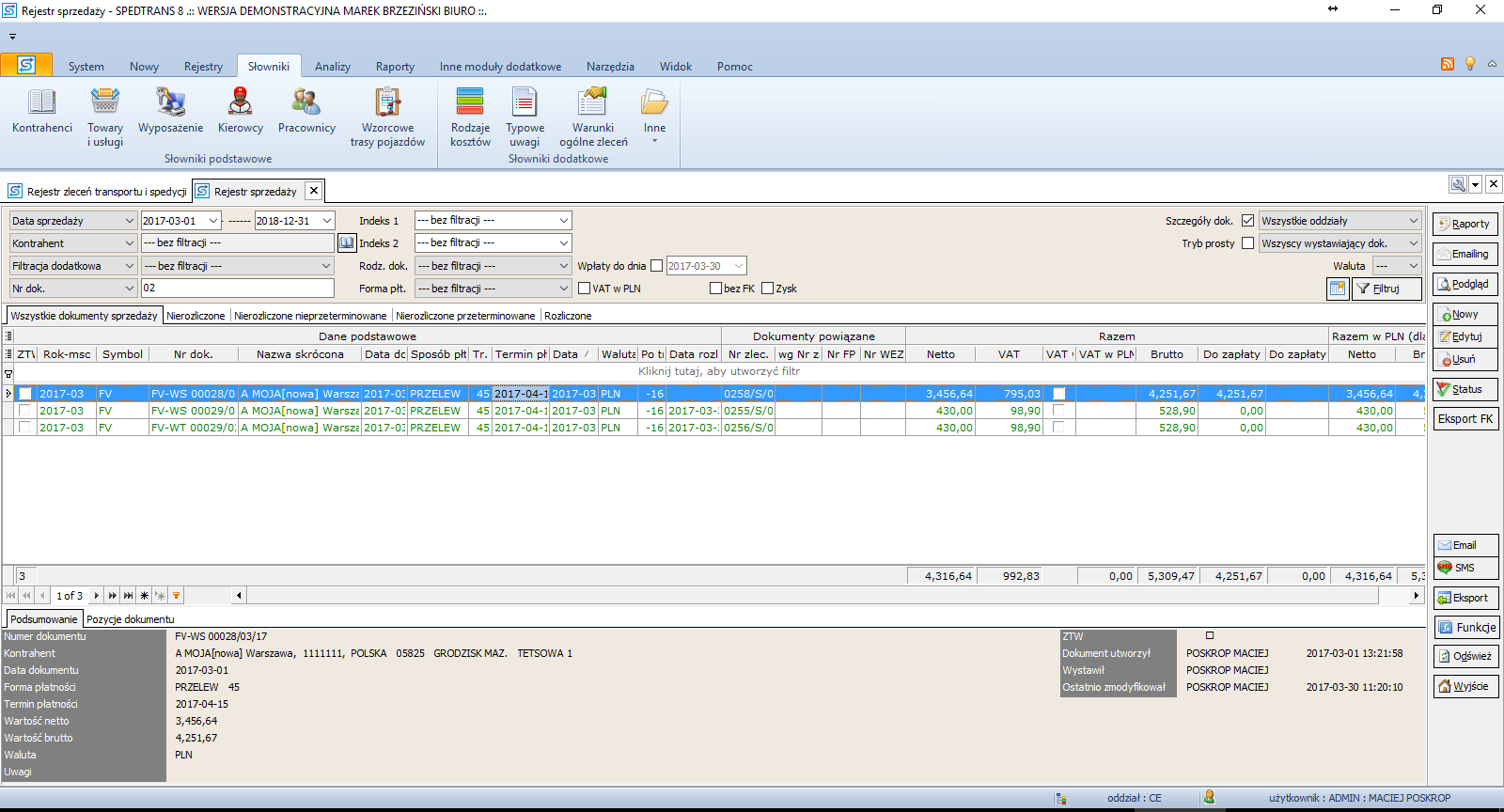Open the Analizy ribbon tab
The width and height of the screenshot is (1504, 812).
pyautogui.click(x=333, y=67)
